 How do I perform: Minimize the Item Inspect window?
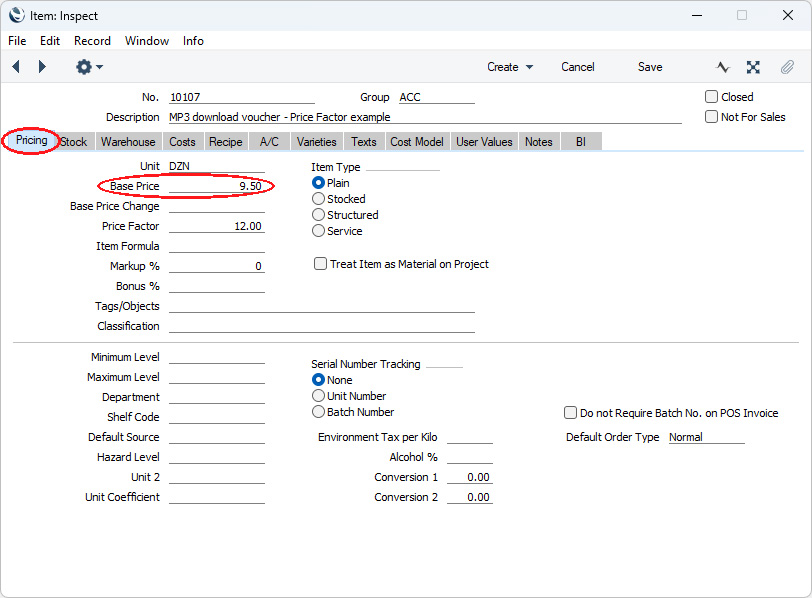click(697, 16)
